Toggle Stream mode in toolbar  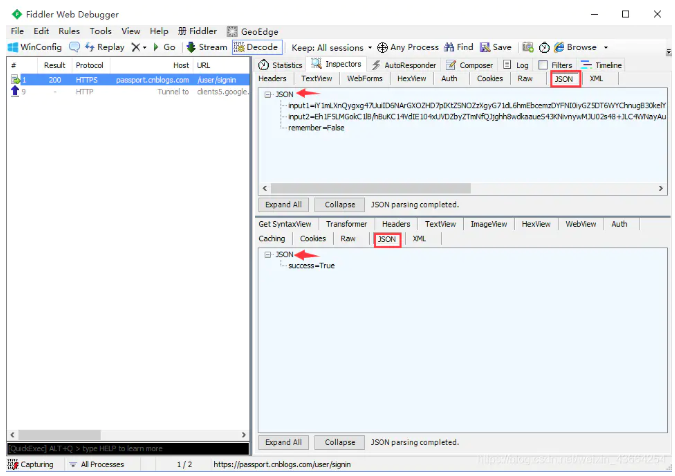tap(207, 47)
